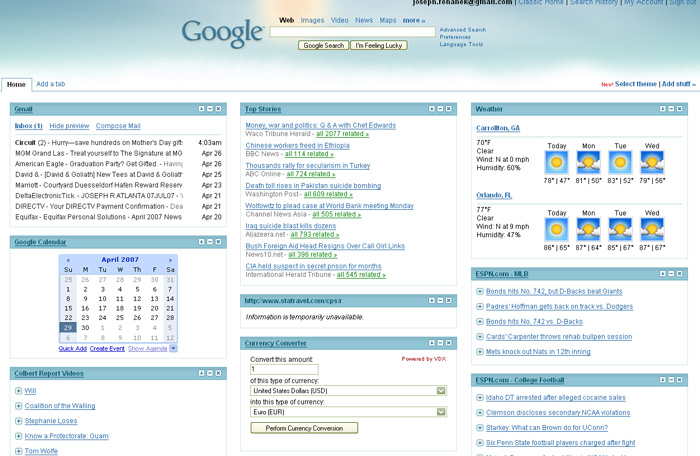Minimize the Currency Converter gadget
The height and width of the screenshot is (456, 700).
[440, 343]
